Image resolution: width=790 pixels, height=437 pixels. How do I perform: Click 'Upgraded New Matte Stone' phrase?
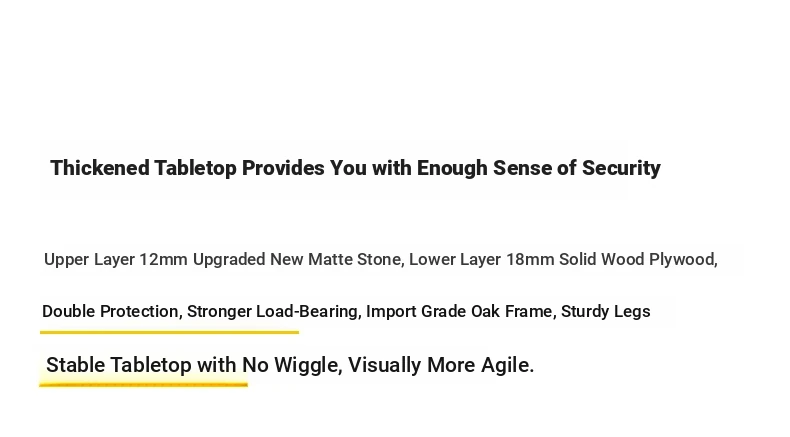click(x=297, y=260)
